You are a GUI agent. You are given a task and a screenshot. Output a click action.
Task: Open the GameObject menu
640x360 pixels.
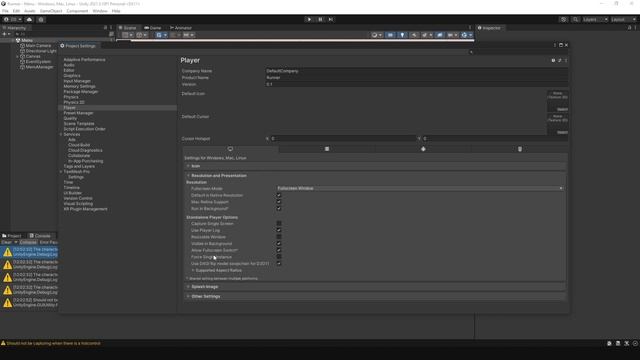[x=51, y=11]
